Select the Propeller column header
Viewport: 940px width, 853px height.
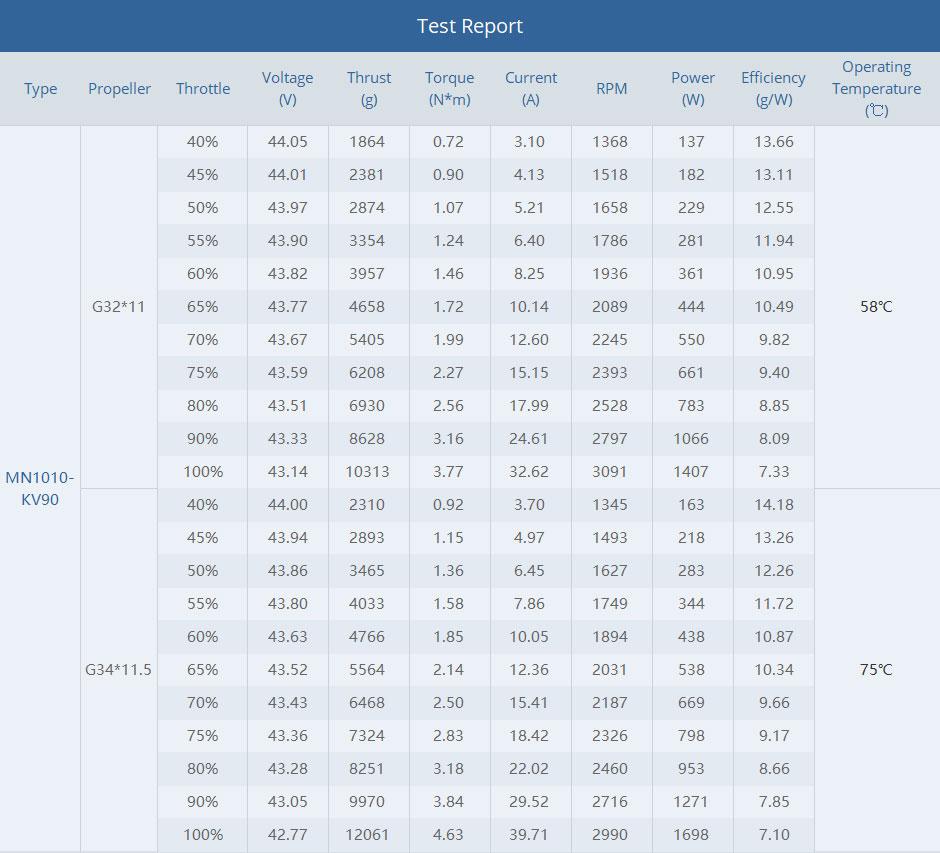coord(119,89)
